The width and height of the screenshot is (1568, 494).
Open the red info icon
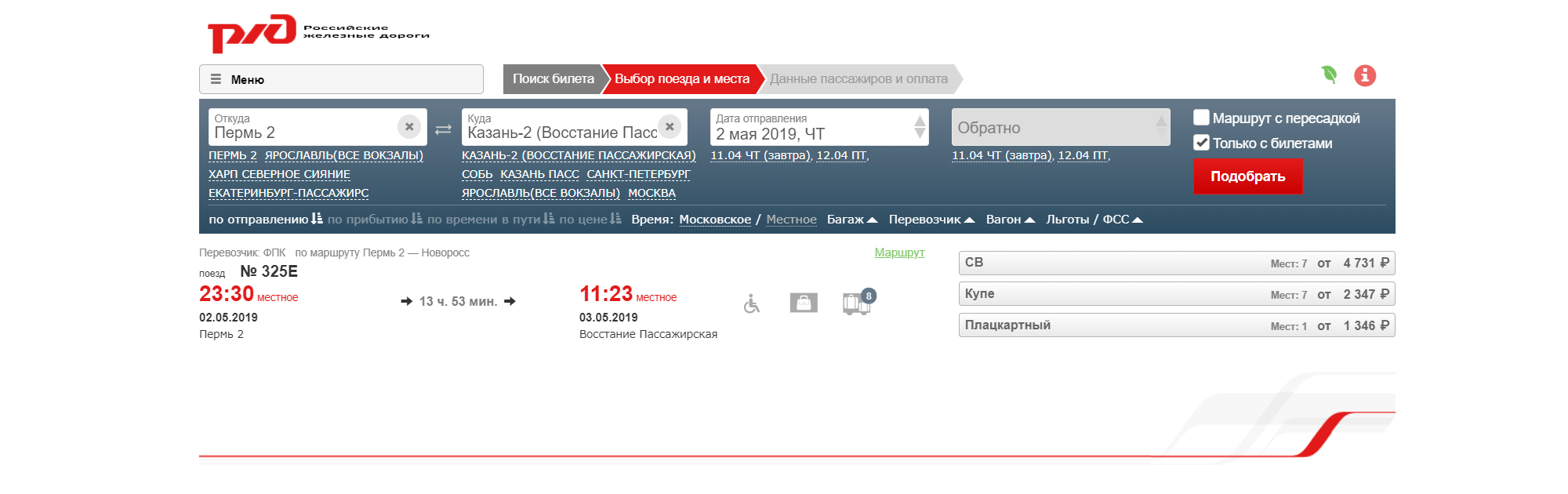click(x=1365, y=75)
